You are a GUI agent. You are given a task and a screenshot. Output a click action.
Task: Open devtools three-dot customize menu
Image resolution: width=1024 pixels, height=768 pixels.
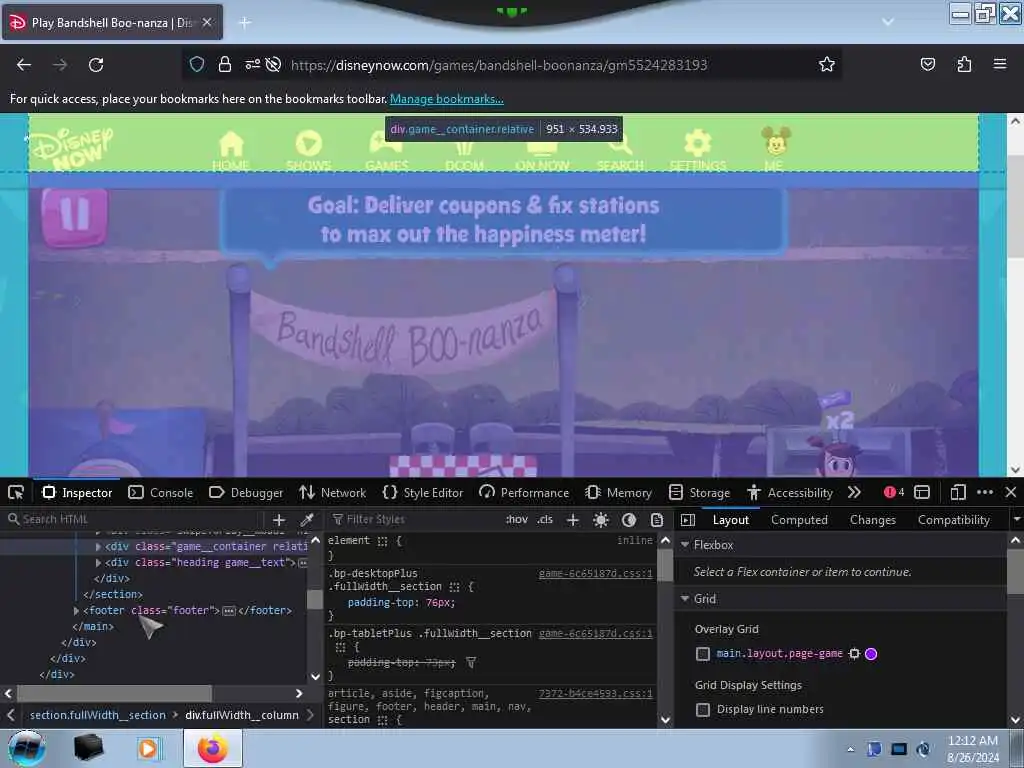[x=985, y=492]
